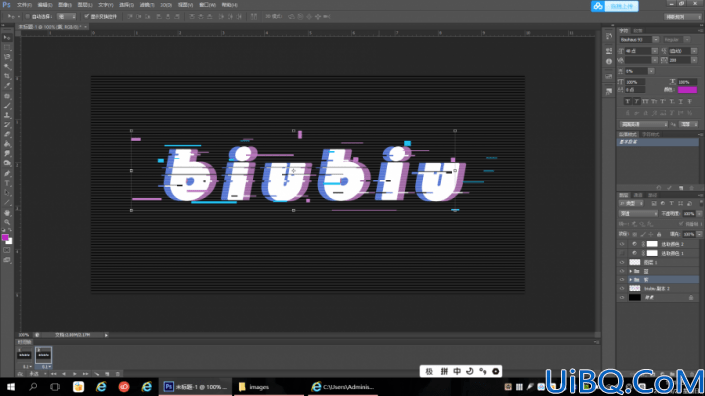
Task: Click the lock-all padlock icon in Layers panel
Action: (659, 234)
